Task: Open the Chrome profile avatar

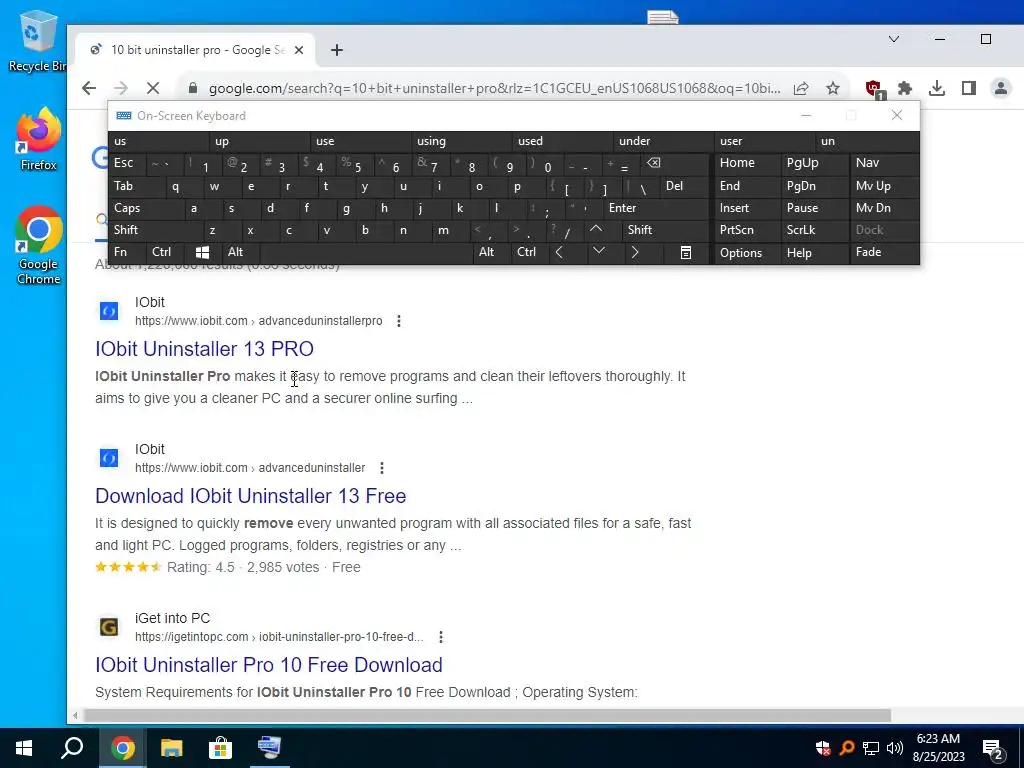Action: coord(1000,88)
